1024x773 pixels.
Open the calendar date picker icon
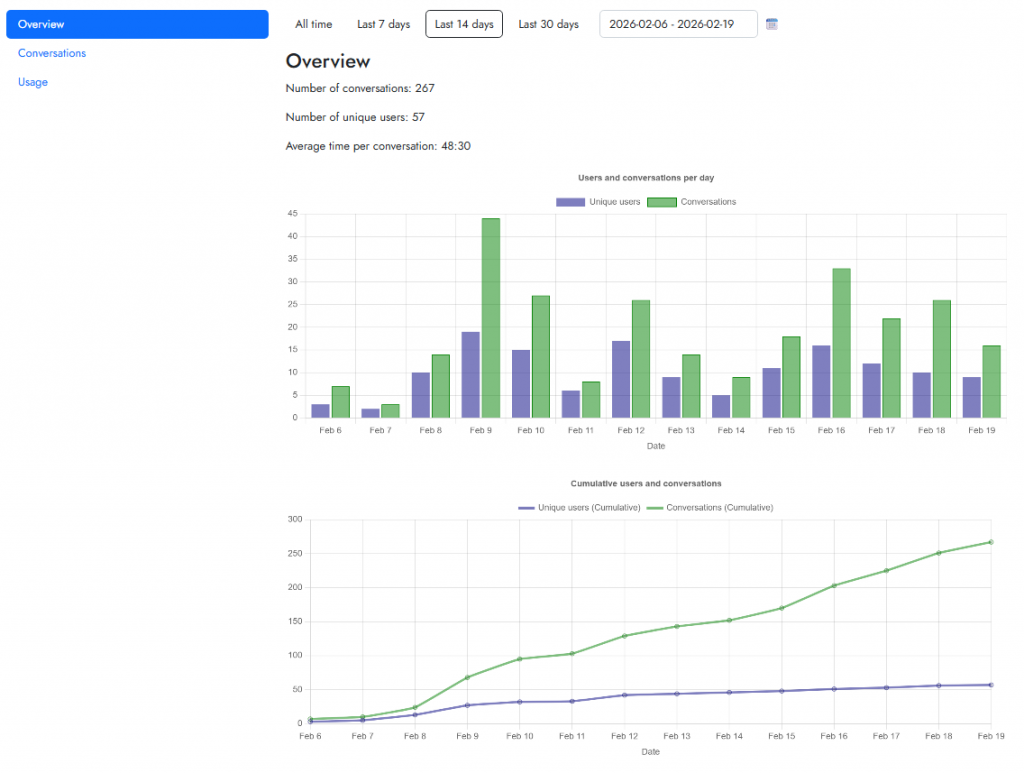click(x=772, y=24)
